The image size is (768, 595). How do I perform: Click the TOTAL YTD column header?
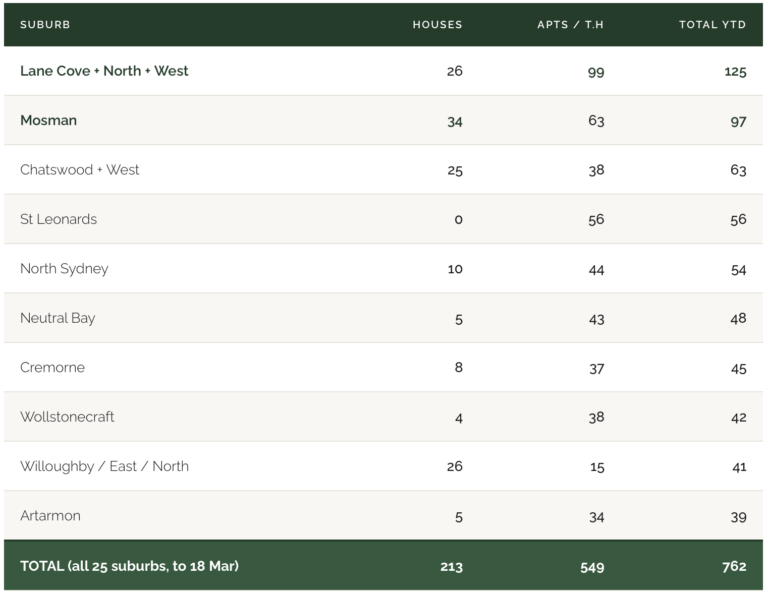(712, 25)
